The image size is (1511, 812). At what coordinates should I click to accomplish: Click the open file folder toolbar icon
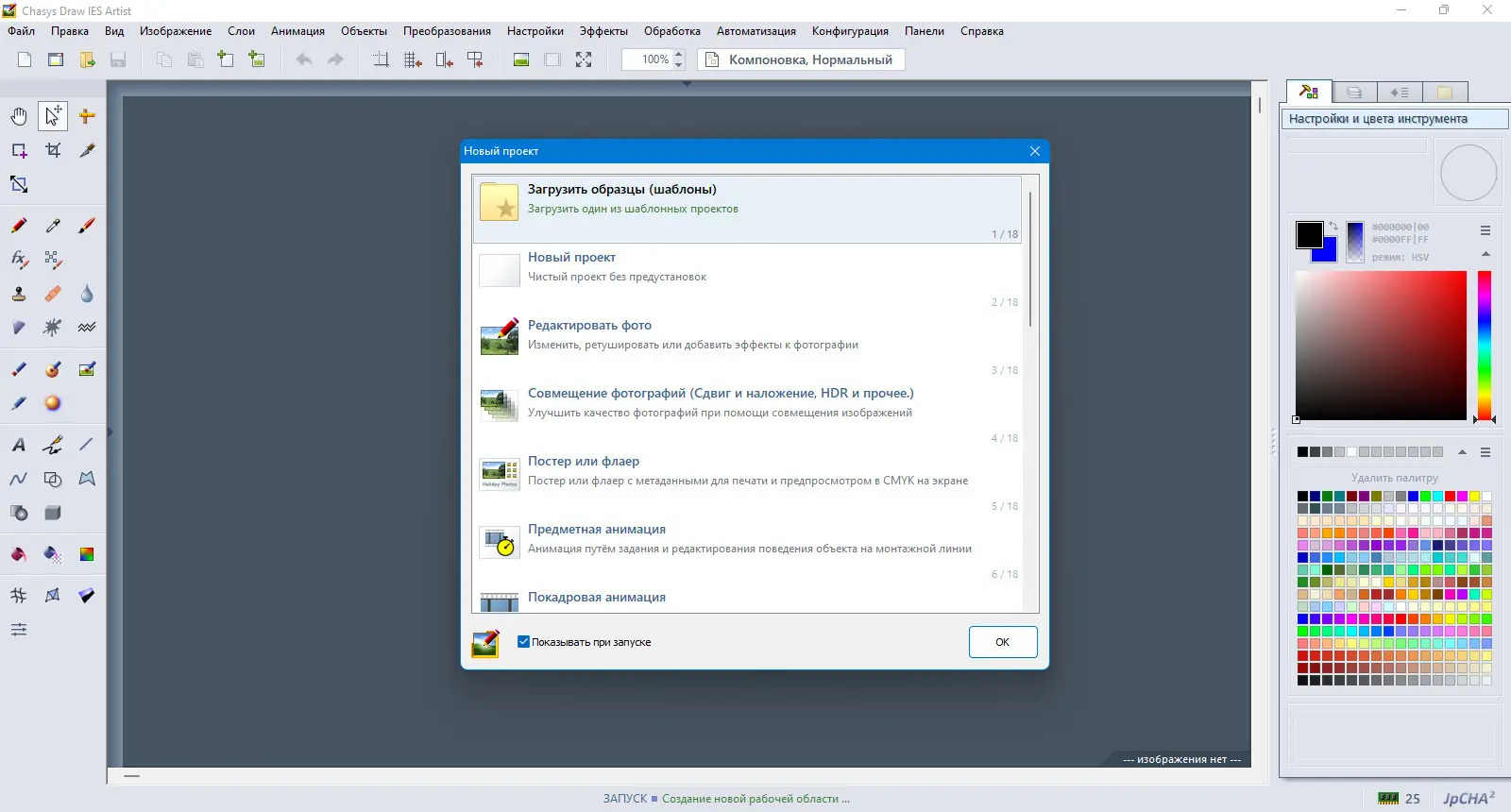pyautogui.click(x=87, y=59)
